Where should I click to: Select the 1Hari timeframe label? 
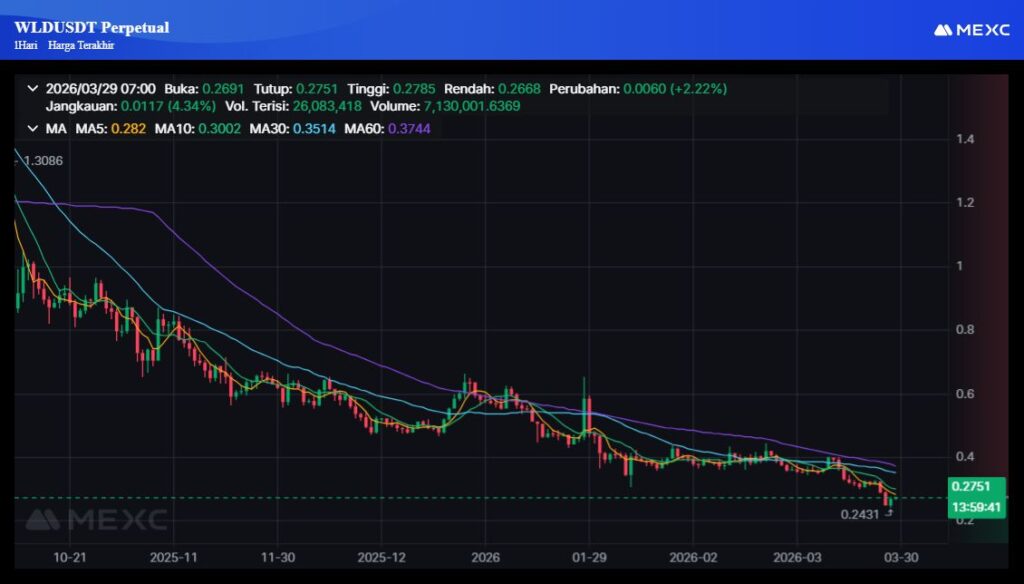pos(26,46)
